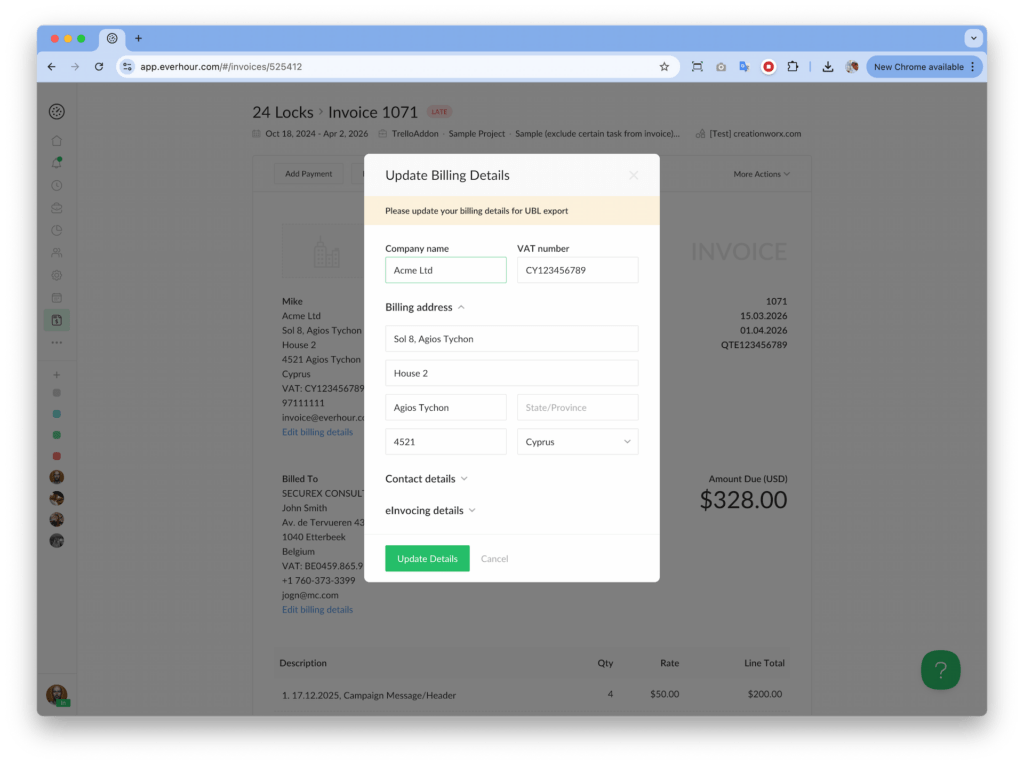This screenshot has height=765, width=1024.
Task: Open help via the green question mark button
Action: coord(939,670)
